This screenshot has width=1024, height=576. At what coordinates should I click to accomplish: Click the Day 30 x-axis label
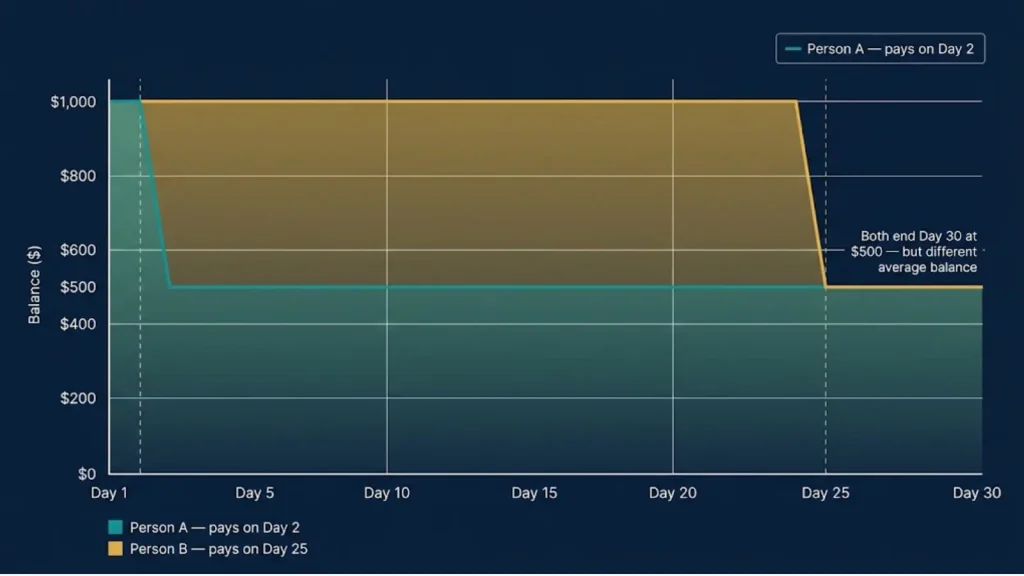pyautogui.click(x=976, y=493)
